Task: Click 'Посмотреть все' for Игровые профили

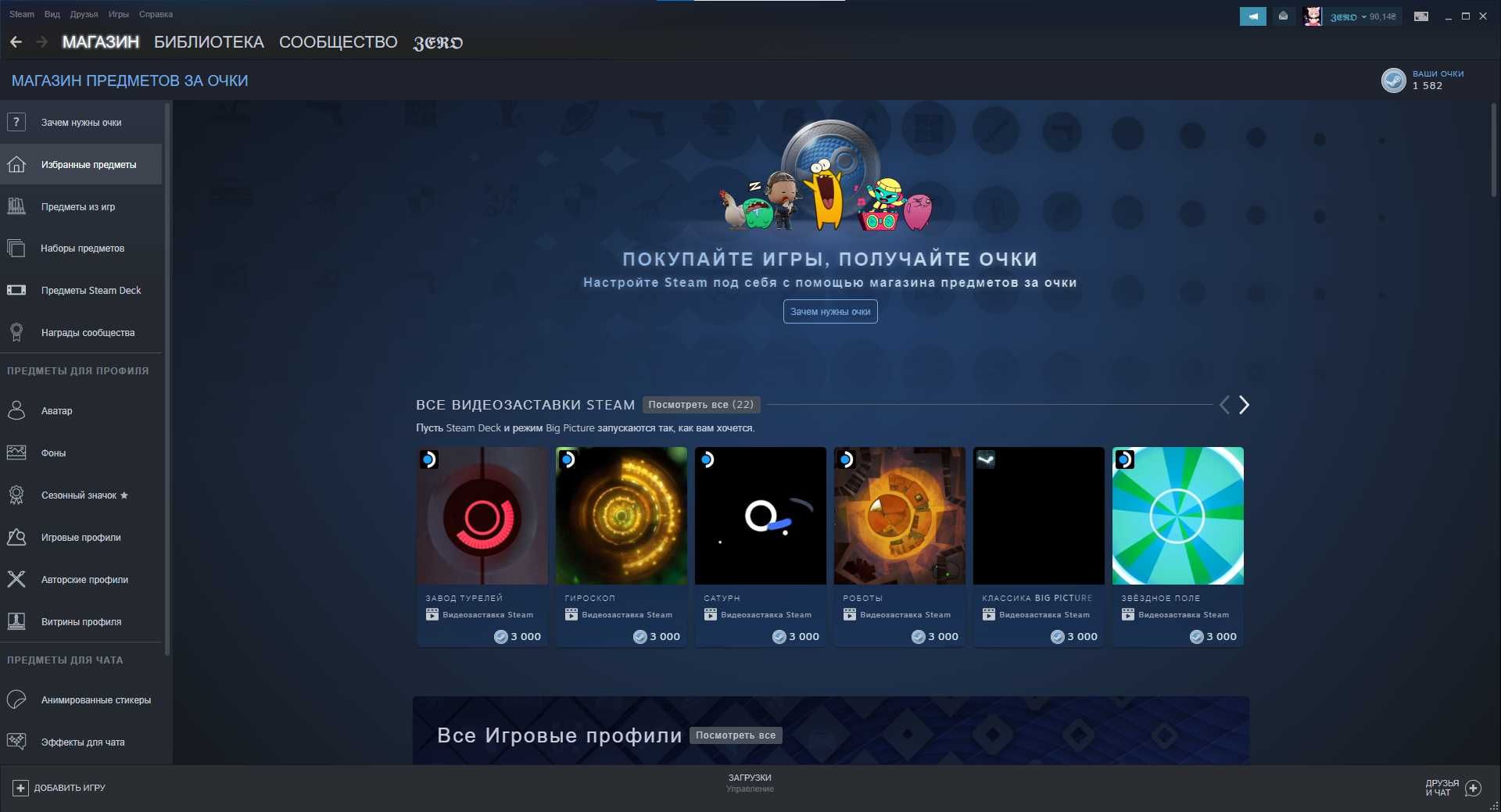Action: pyautogui.click(x=736, y=735)
